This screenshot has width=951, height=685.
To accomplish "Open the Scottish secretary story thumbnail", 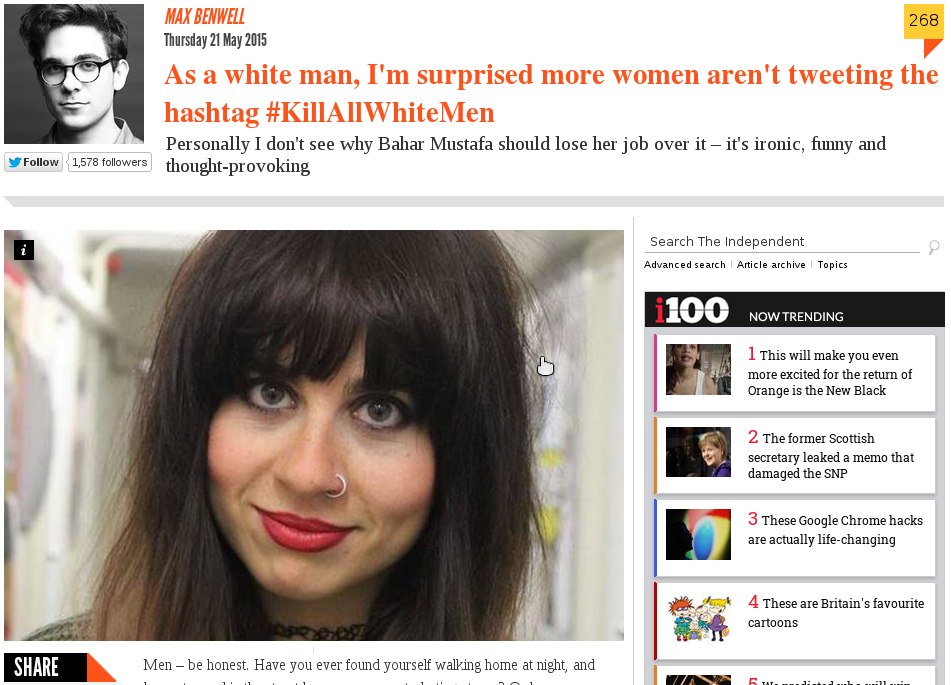I will (698, 452).
